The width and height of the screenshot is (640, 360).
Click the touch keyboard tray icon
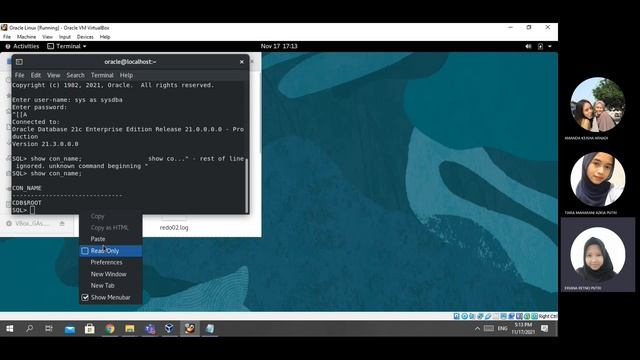click(x=489, y=329)
